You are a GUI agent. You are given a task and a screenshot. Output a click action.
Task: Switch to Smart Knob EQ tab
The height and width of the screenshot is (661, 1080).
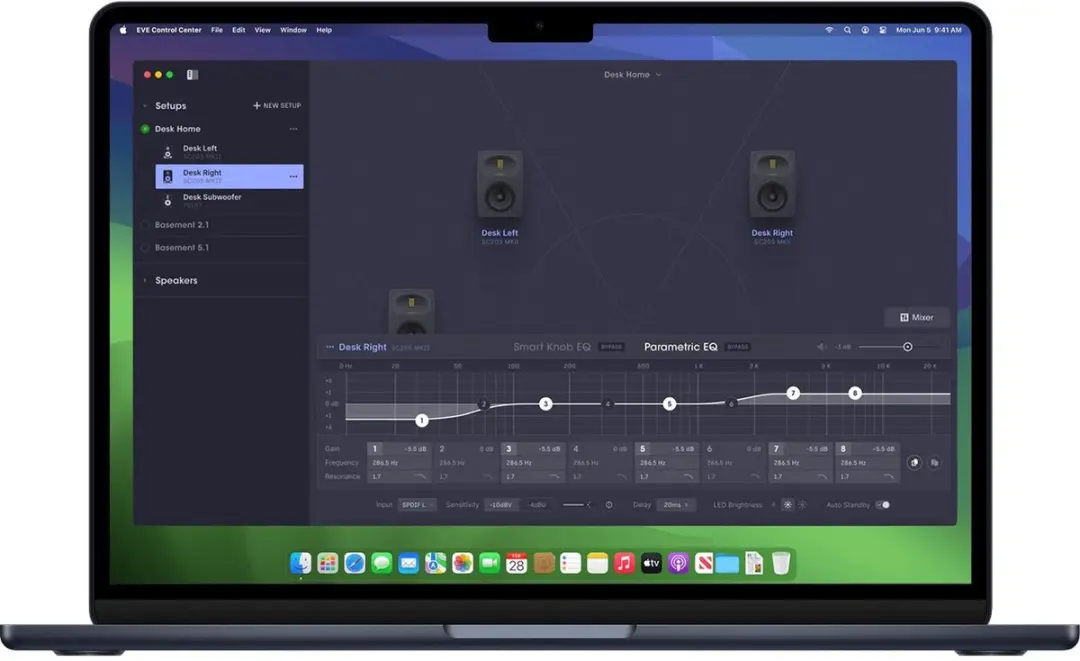click(x=552, y=347)
